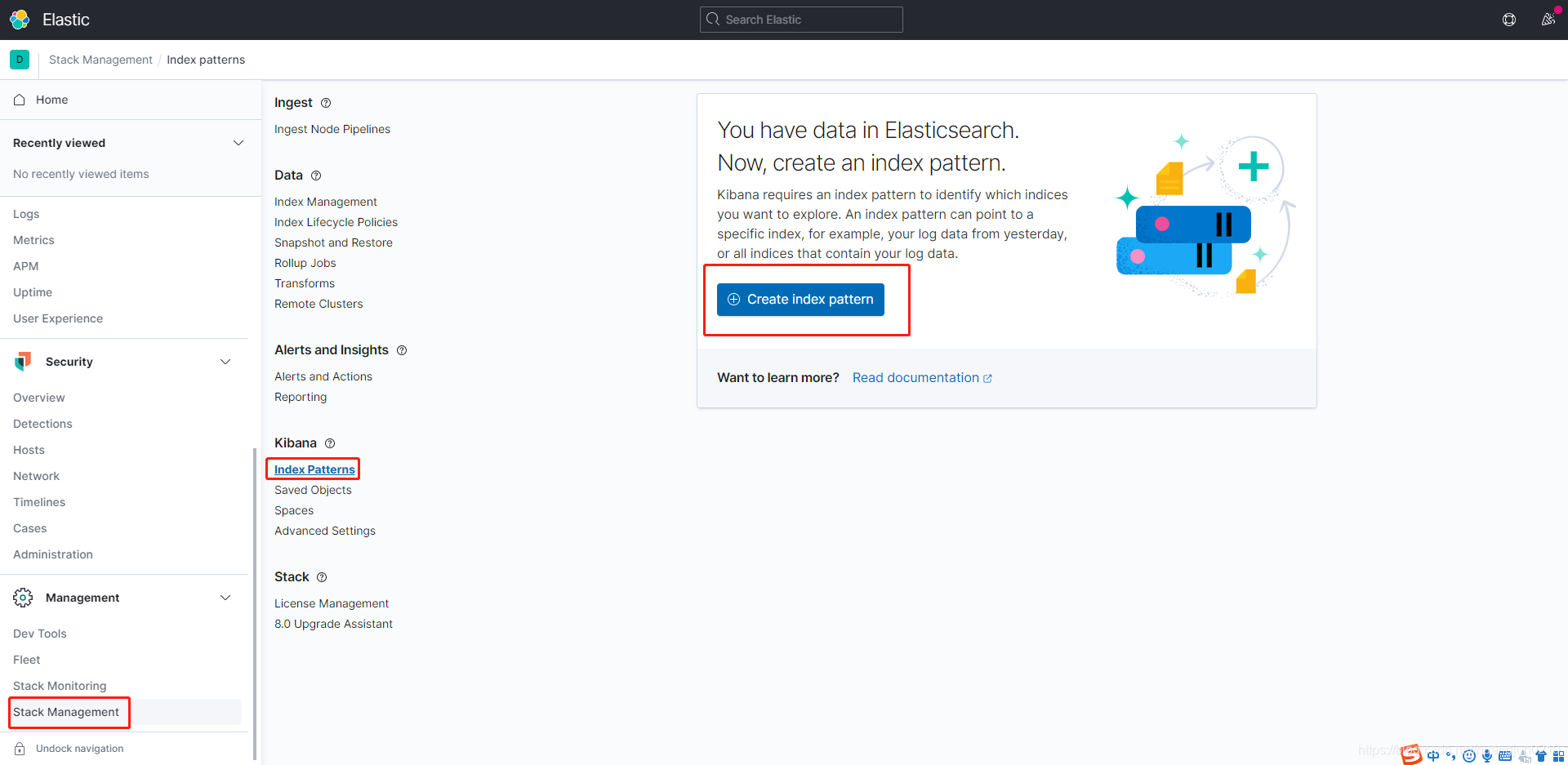This screenshot has width=1568, height=765.
Task: Open License Management
Action: tap(332, 603)
